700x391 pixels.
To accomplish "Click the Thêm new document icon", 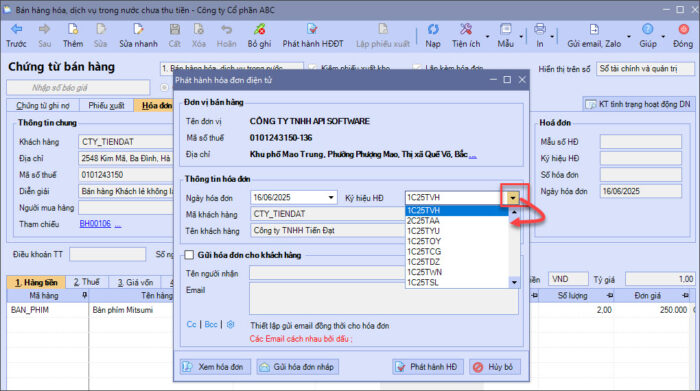I will 72,29.
